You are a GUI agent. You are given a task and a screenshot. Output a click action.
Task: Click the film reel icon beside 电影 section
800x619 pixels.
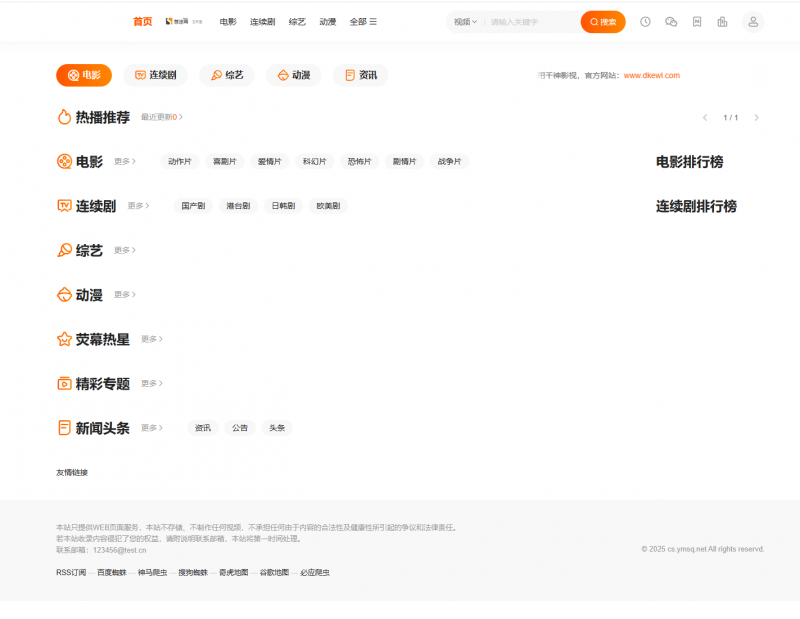61,161
